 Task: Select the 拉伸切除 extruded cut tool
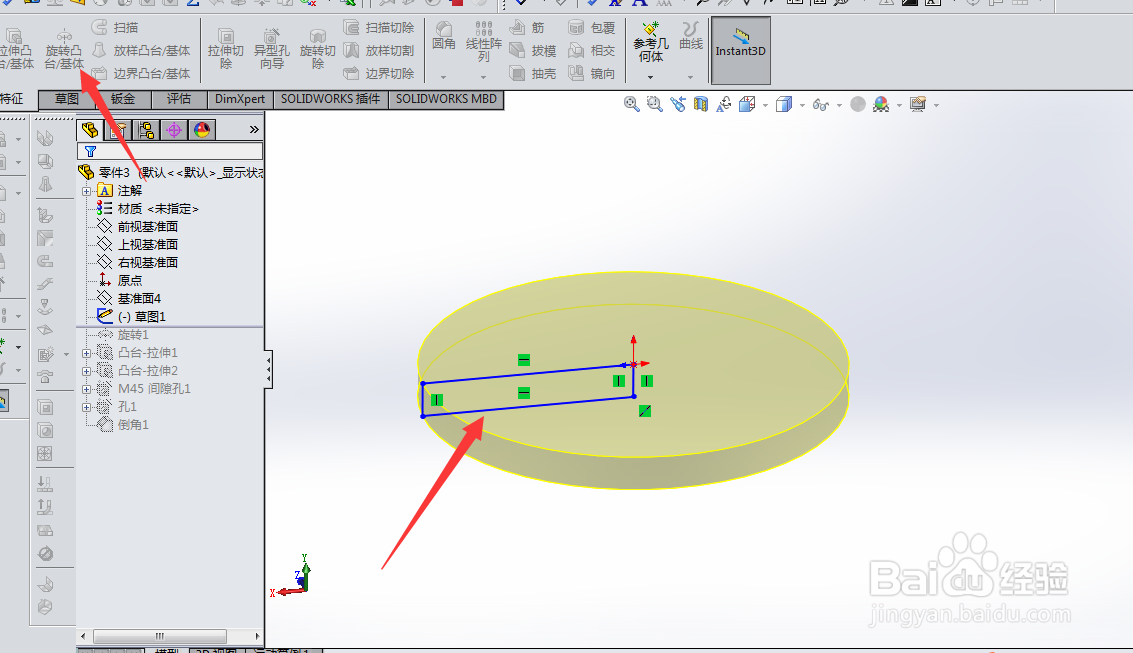coord(225,48)
